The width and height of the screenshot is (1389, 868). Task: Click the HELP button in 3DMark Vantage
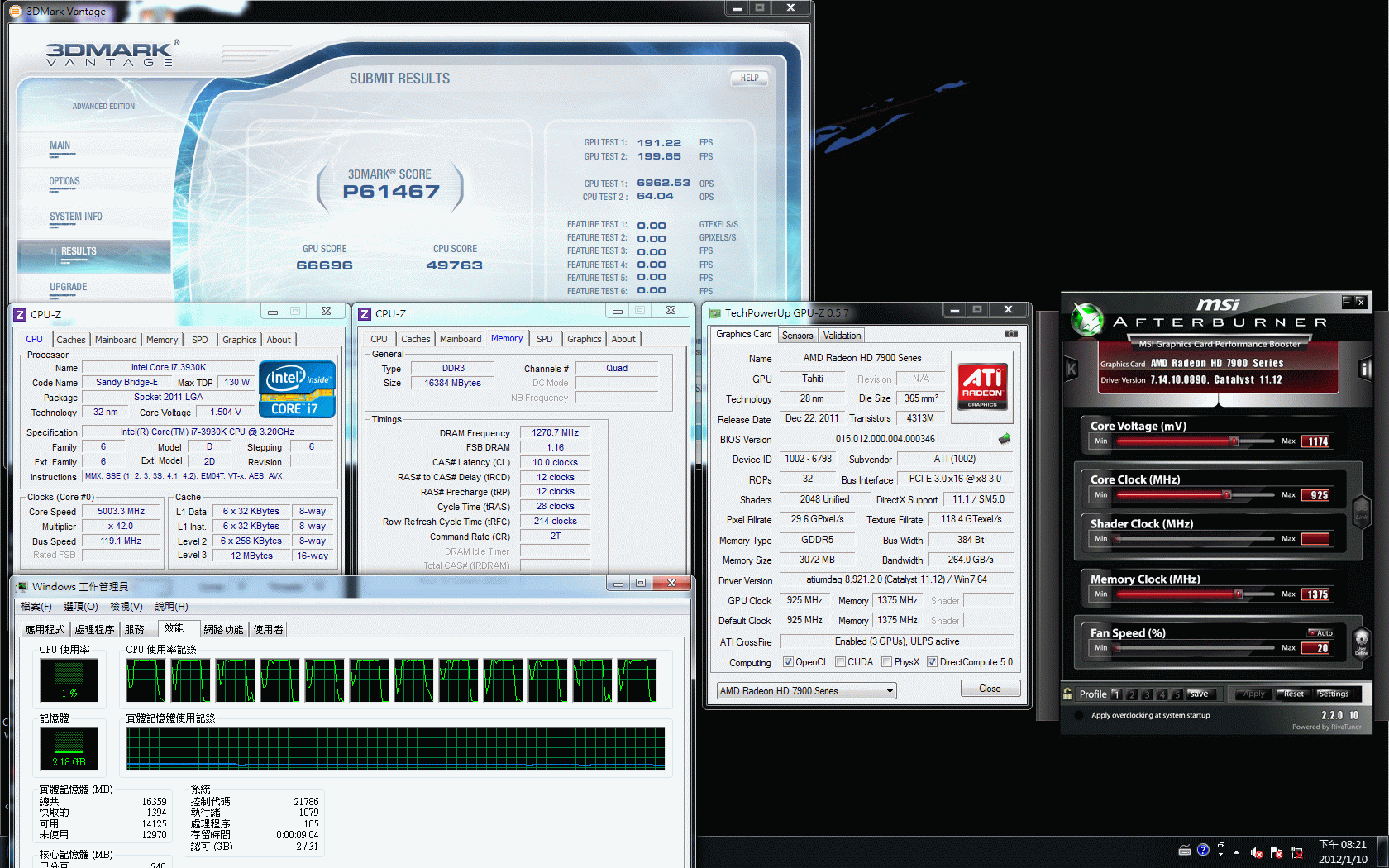(750, 79)
